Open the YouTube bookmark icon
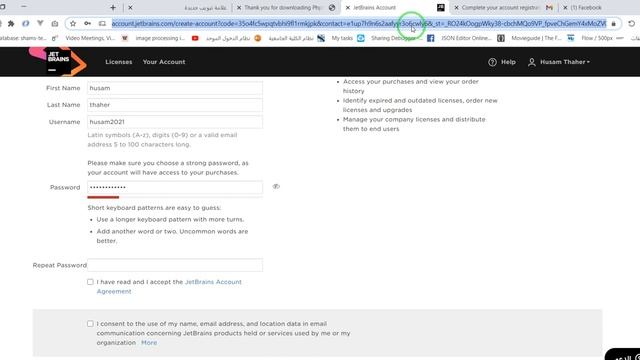640x360 pixels. point(195,38)
